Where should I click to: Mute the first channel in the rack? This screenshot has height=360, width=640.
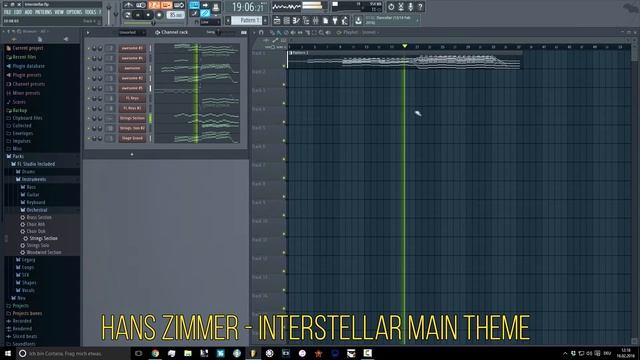89,48
